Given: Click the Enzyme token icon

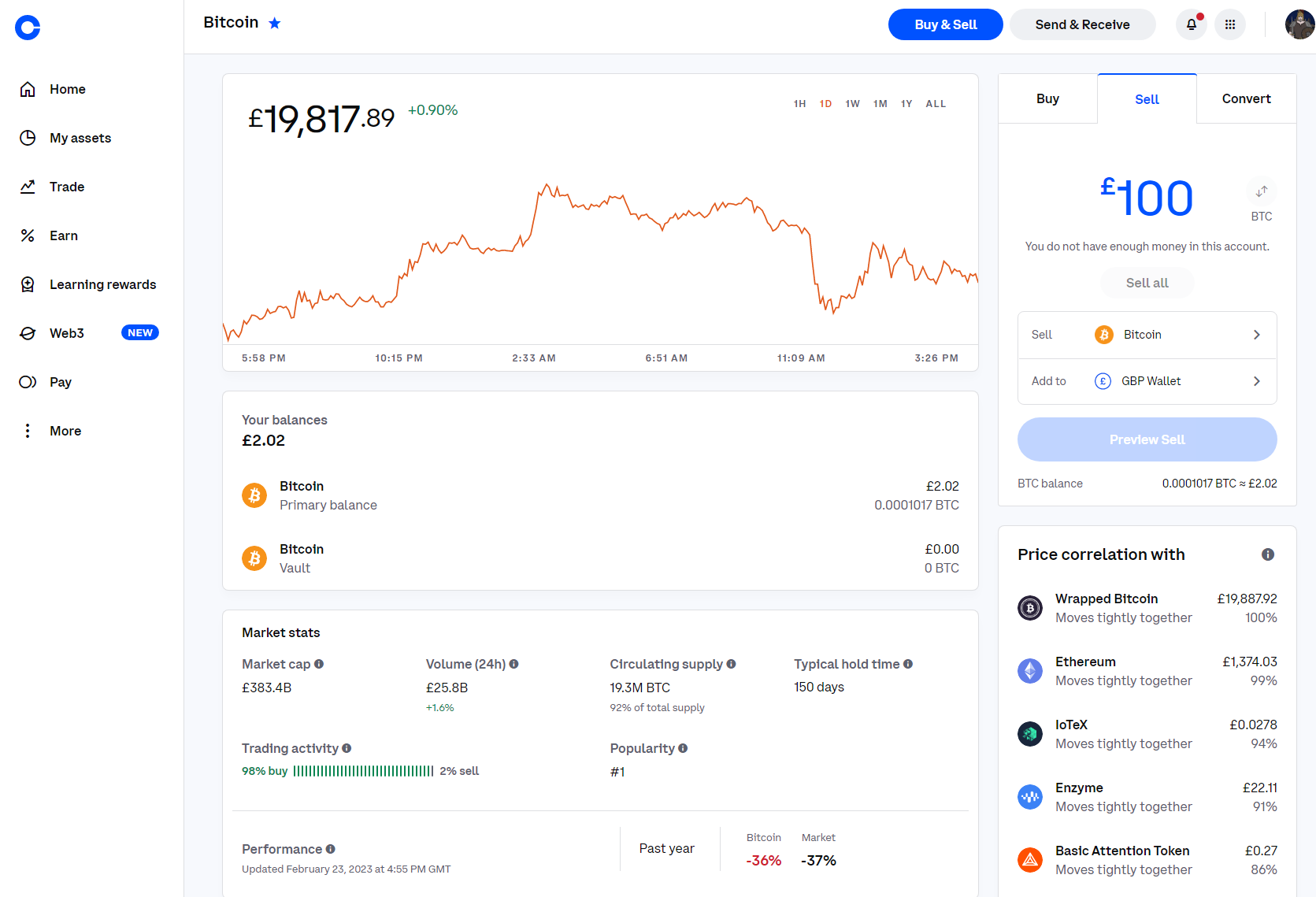Looking at the screenshot, I should 1030,797.
